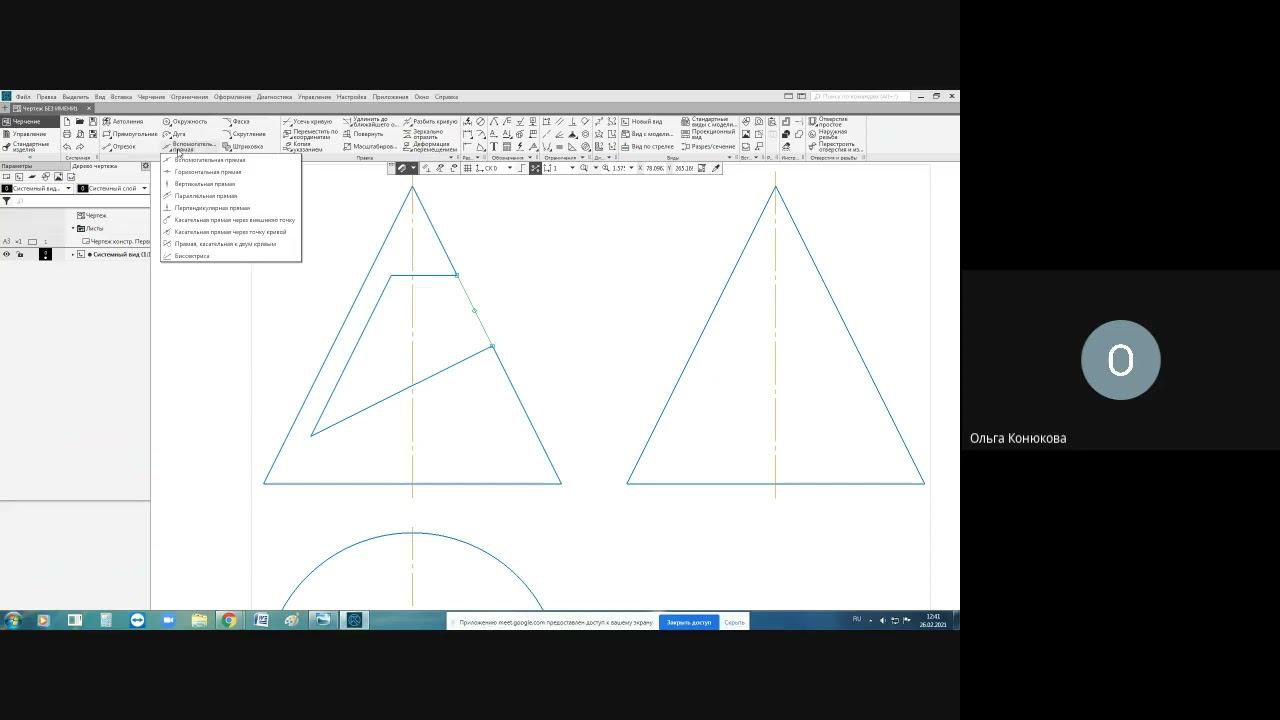The height and width of the screenshot is (720, 1280).
Task: Redo action arrow
Action: pyautogui.click(x=80, y=146)
